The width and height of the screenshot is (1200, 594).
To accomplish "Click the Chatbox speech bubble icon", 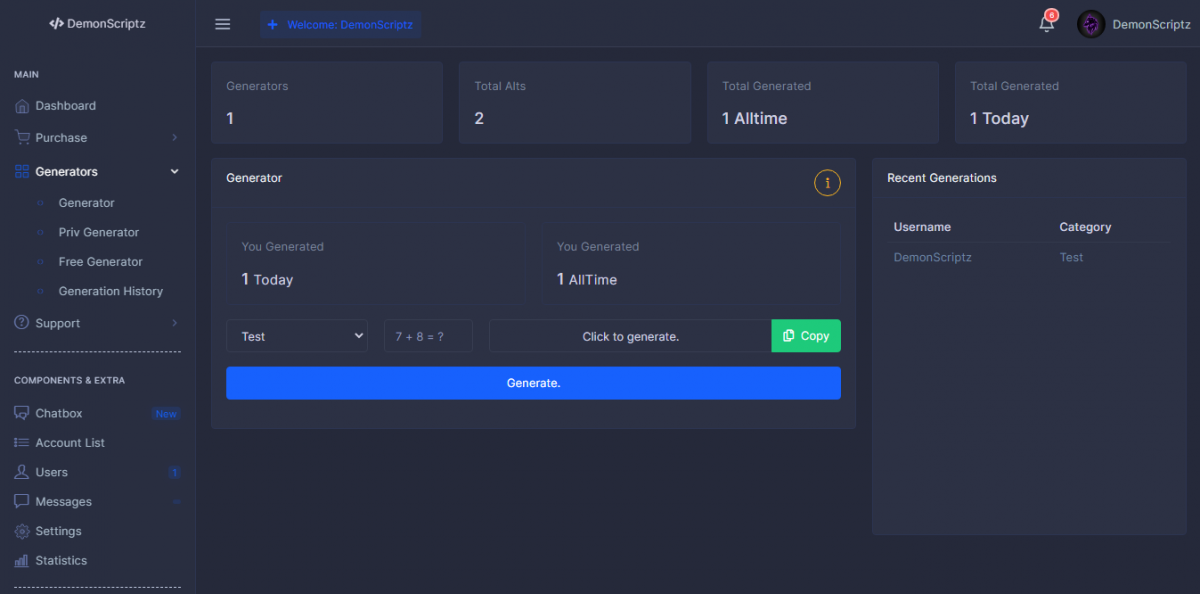I will click(22, 413).
